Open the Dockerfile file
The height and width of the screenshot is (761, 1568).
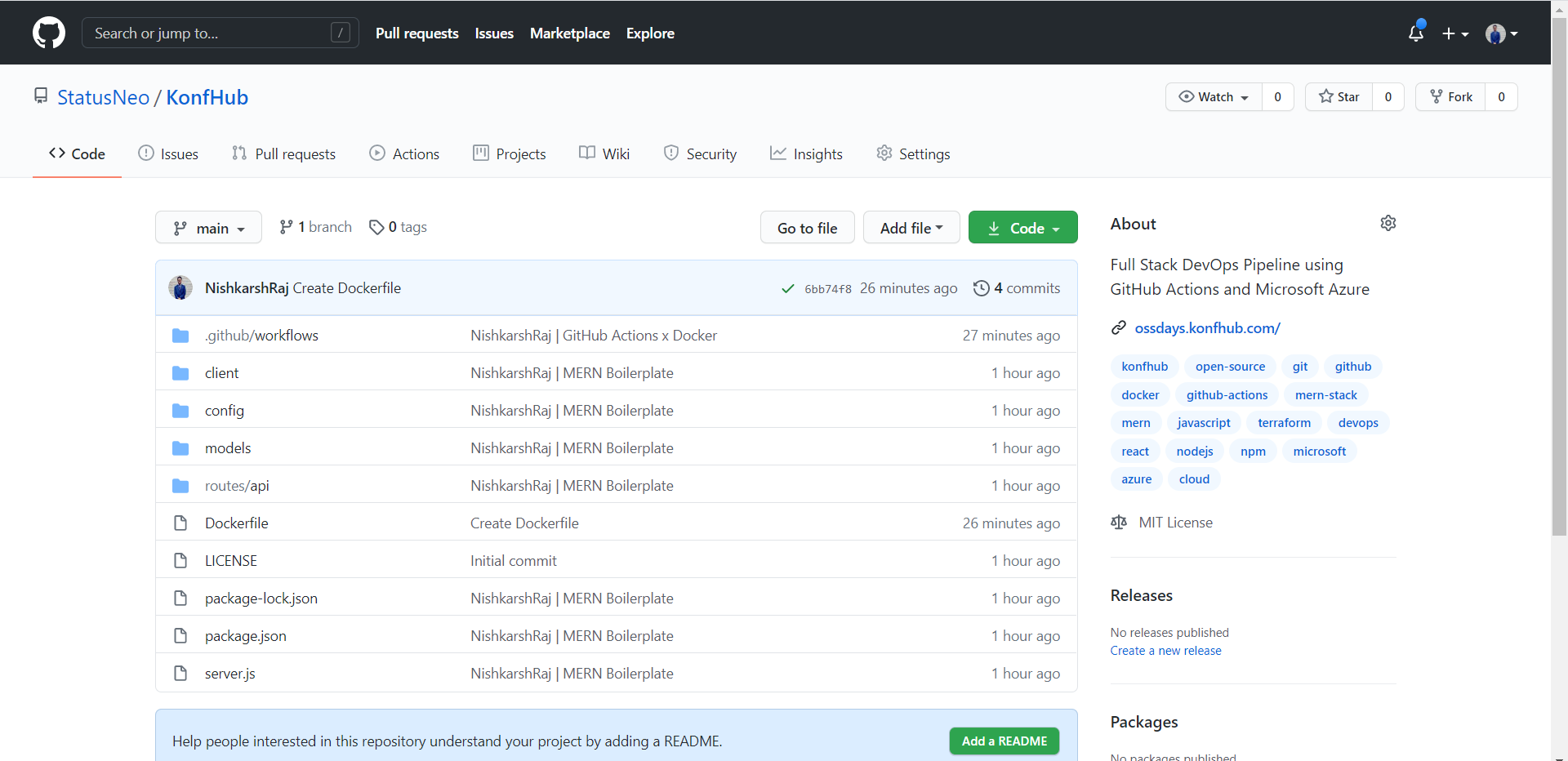pyautogui.click(x=236, y=523)
